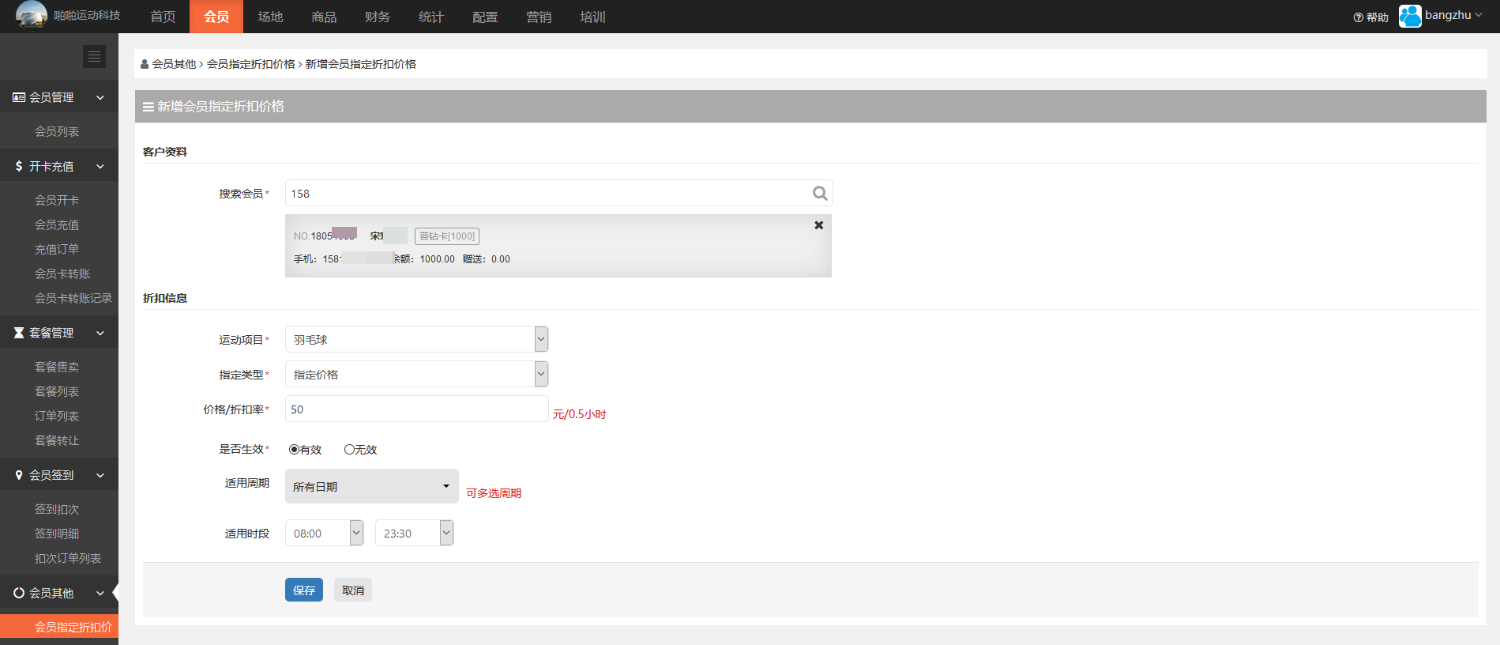
Task: Toggle the sidebar hamburger menu icon
Action: tap(94, 57)
